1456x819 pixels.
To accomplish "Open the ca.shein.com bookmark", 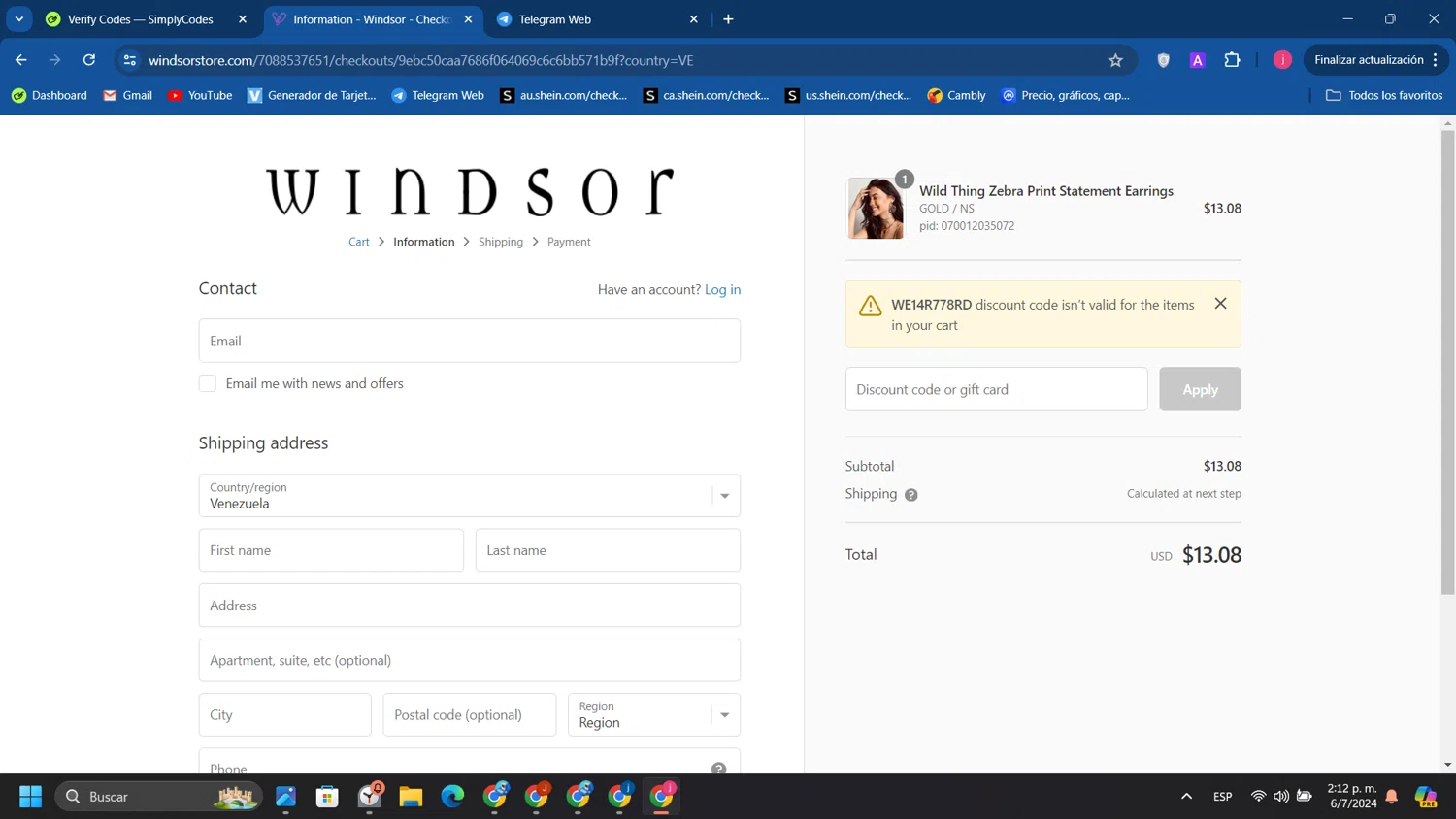I will 707,95.
